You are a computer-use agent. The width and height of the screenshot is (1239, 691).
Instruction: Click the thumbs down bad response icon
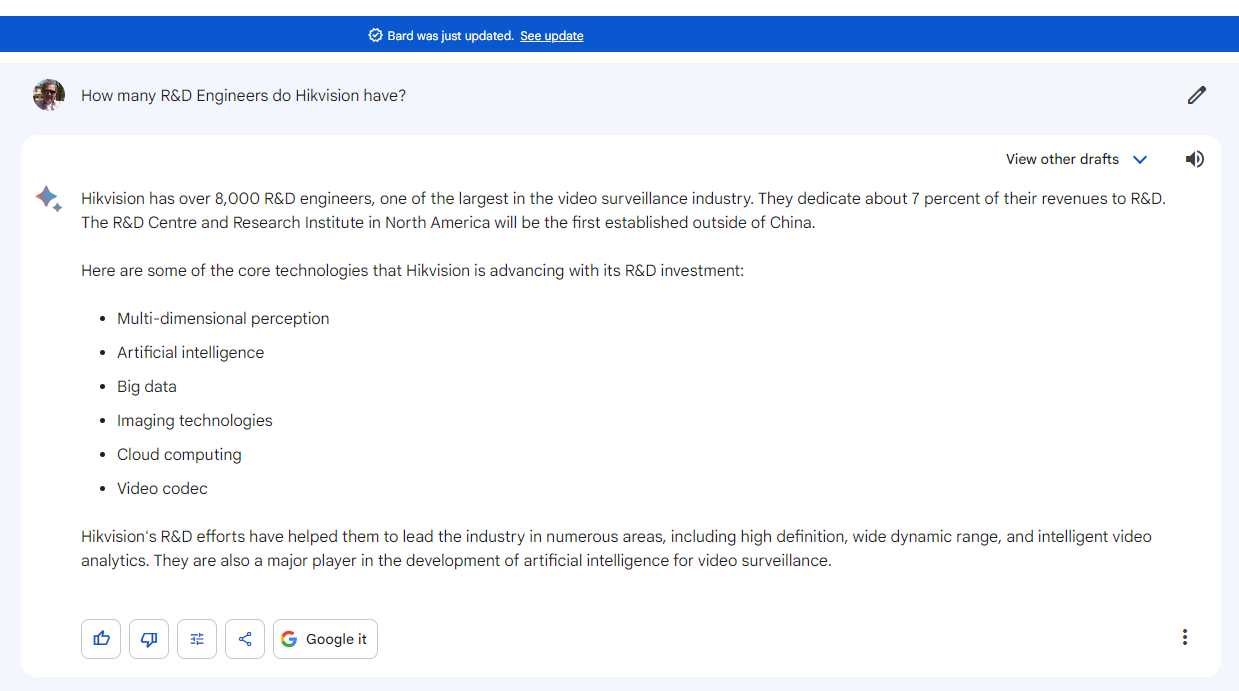[x=149, y=639]
